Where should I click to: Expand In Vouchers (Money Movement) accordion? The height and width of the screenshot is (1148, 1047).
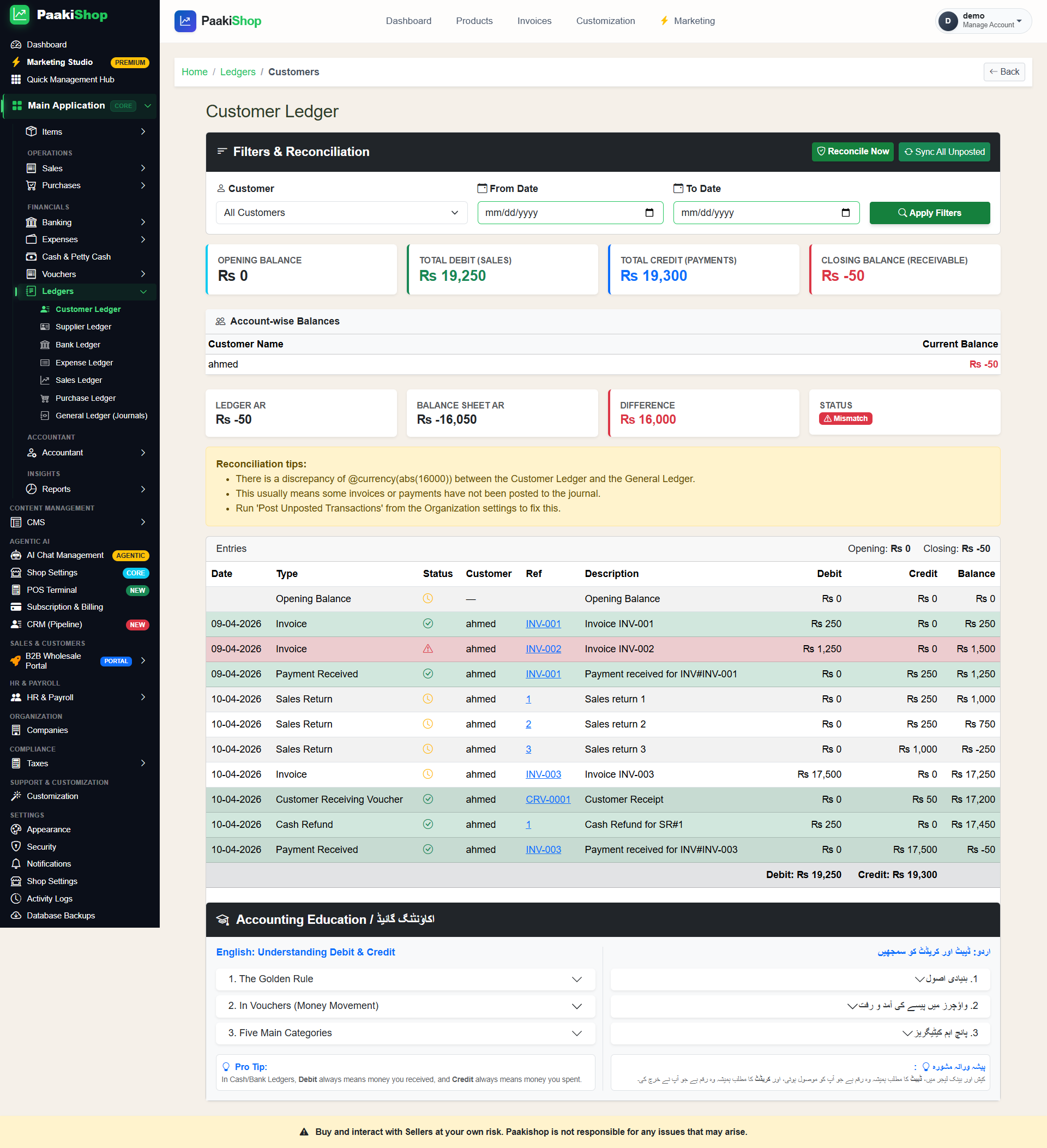tap(405, 1006)
